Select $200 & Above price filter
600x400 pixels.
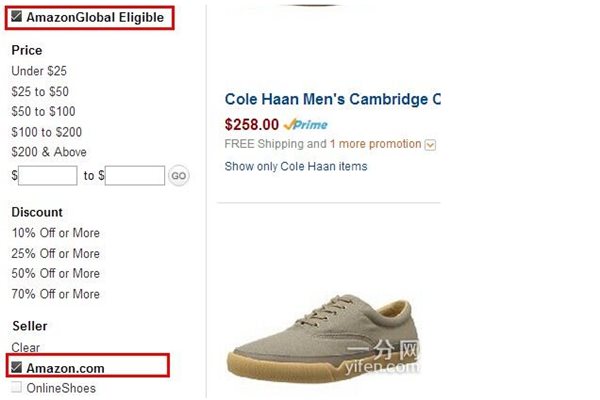click(46, 152)
